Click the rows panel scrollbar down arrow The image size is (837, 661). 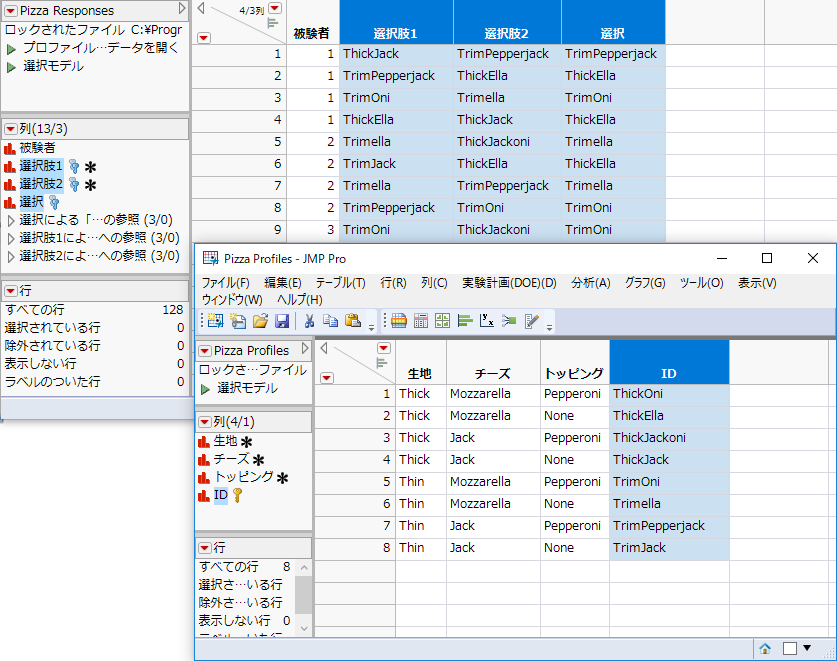[303, 630]
